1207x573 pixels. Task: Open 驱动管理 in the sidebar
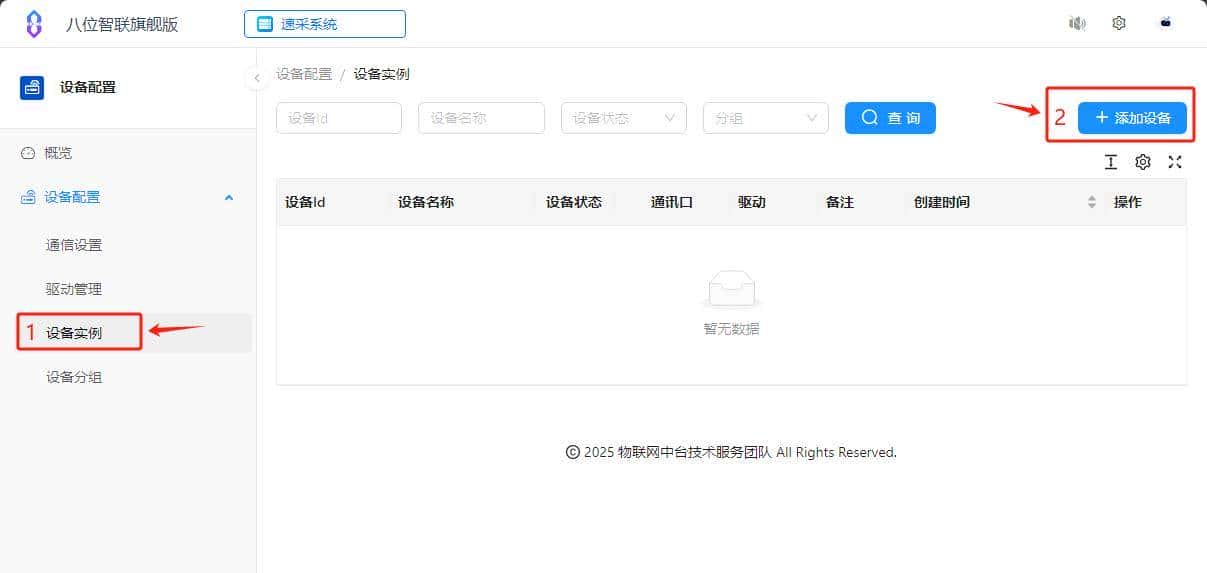74,289
